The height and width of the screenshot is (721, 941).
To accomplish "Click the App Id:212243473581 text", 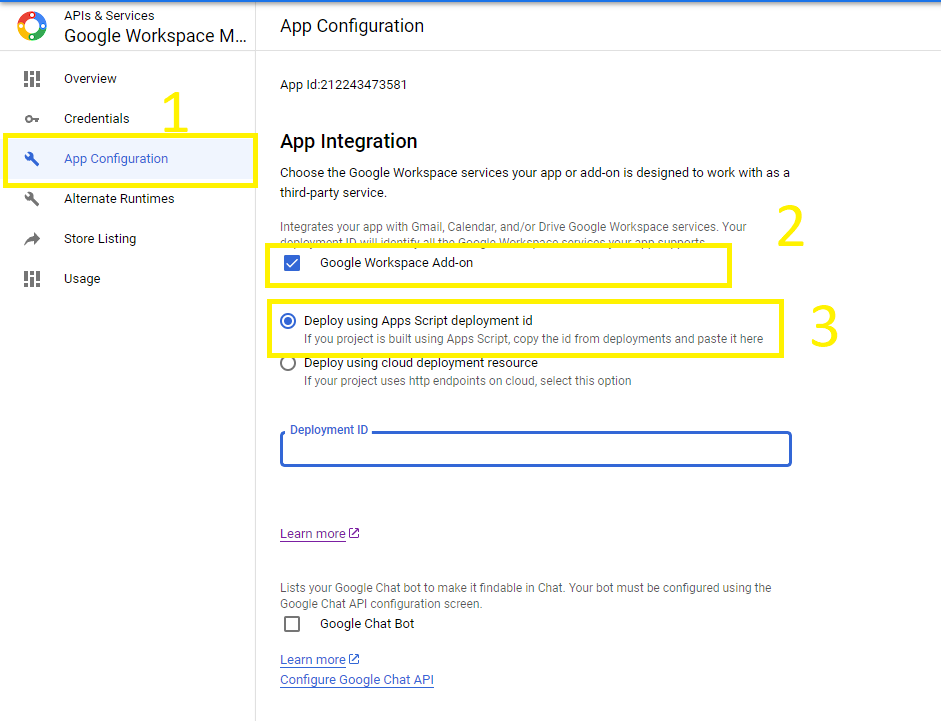I will 343,85.
